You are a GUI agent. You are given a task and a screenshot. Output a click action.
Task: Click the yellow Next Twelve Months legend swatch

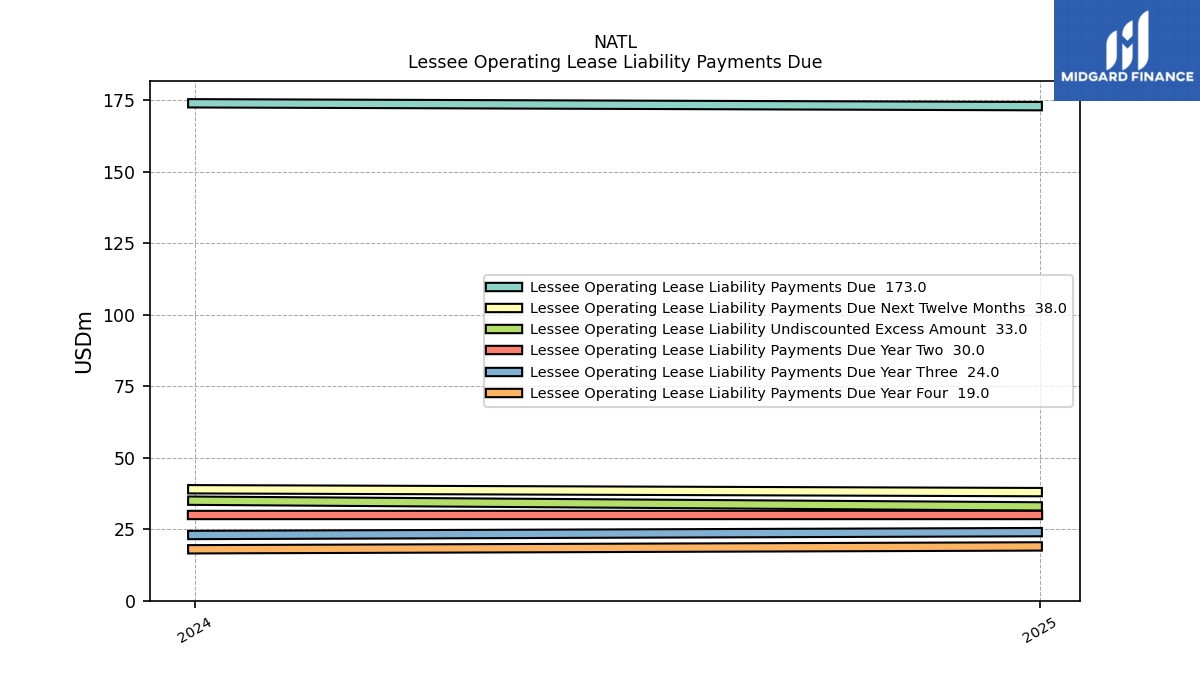click(x=504, y=308)
